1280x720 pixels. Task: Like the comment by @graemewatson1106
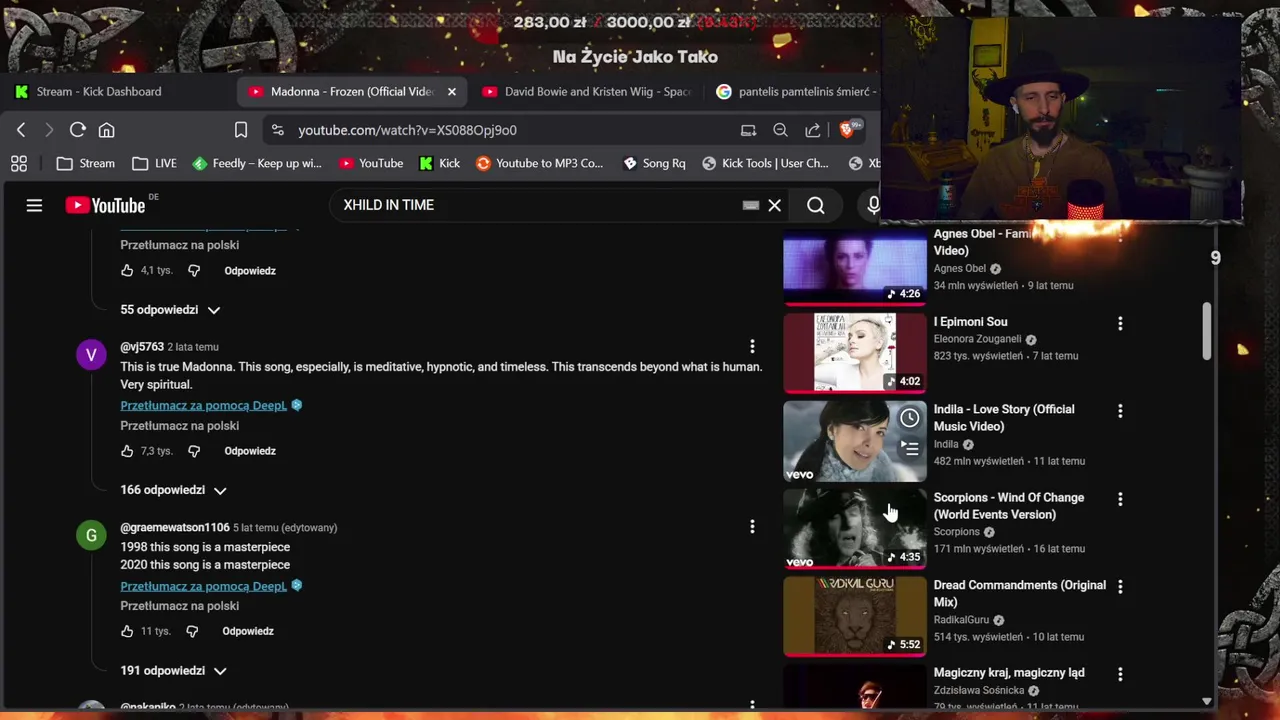pyautogui.click(x=127, y=631)
